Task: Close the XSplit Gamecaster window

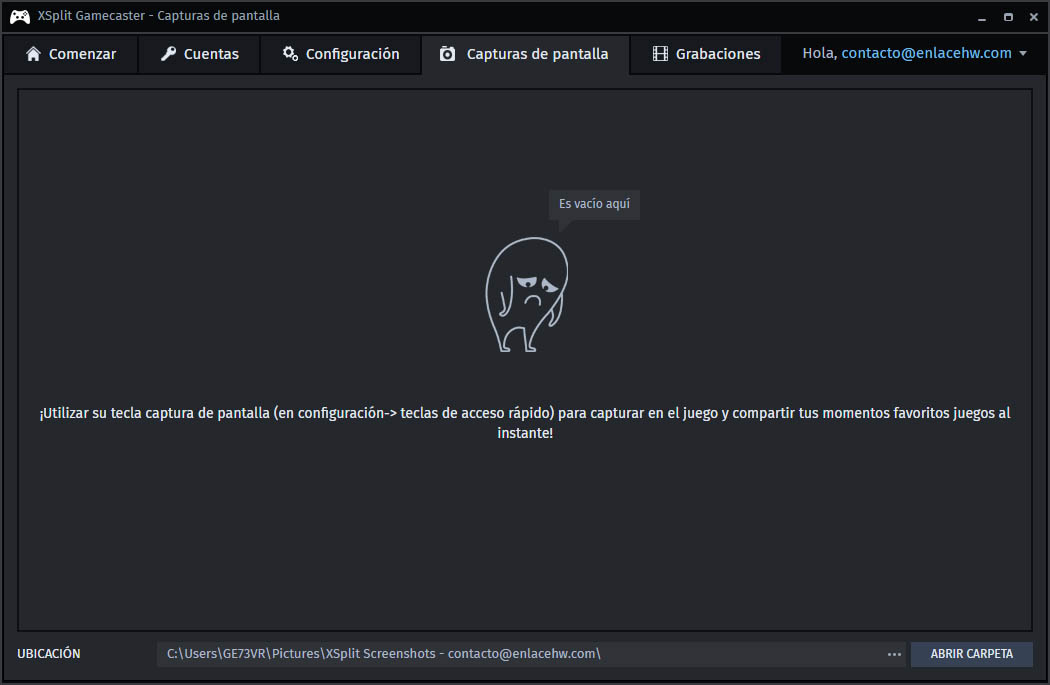Action: click(x=1033, y=17)
